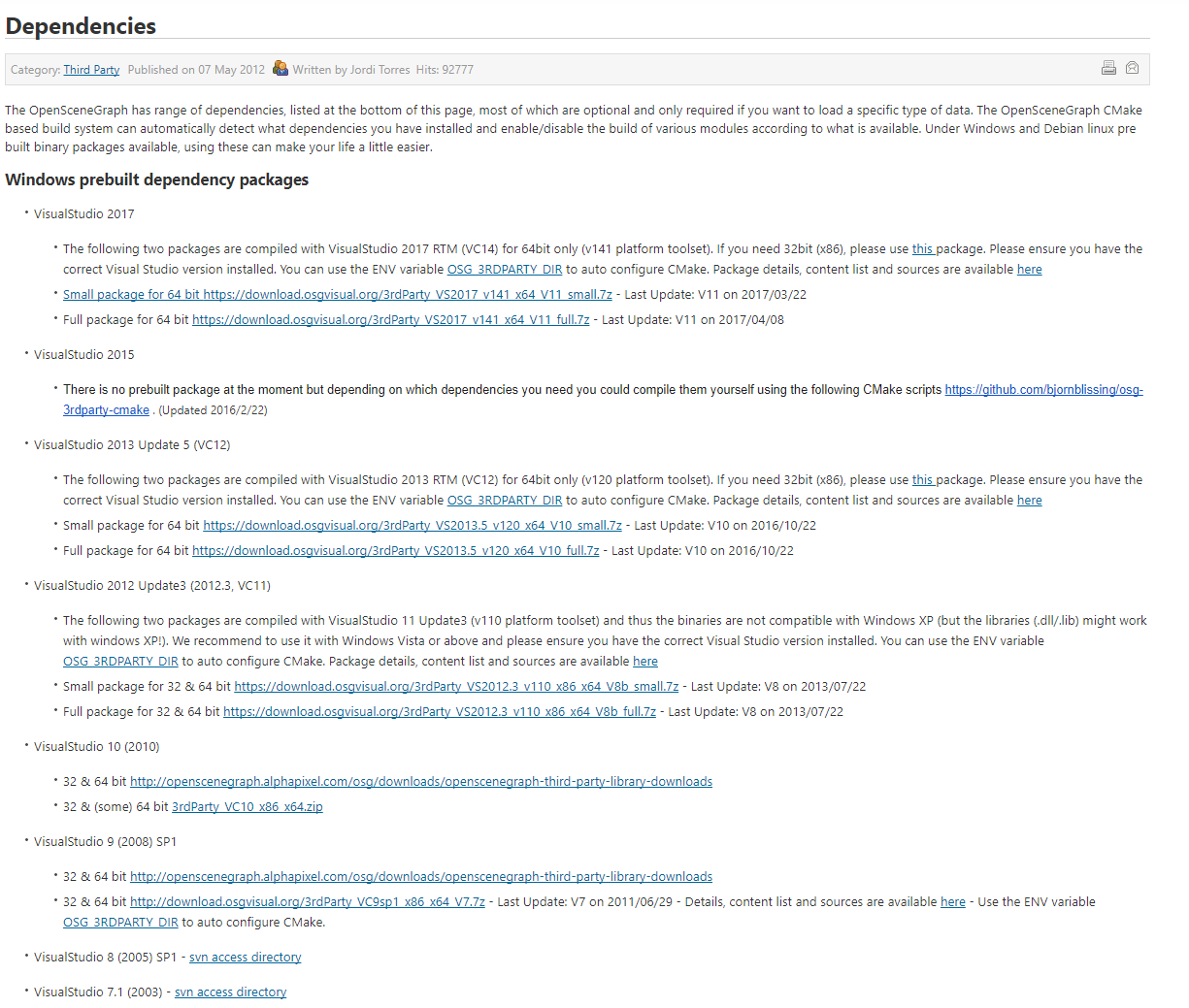
Task: Click 'Hits: 92777' counter text
Action: point(445,70)
